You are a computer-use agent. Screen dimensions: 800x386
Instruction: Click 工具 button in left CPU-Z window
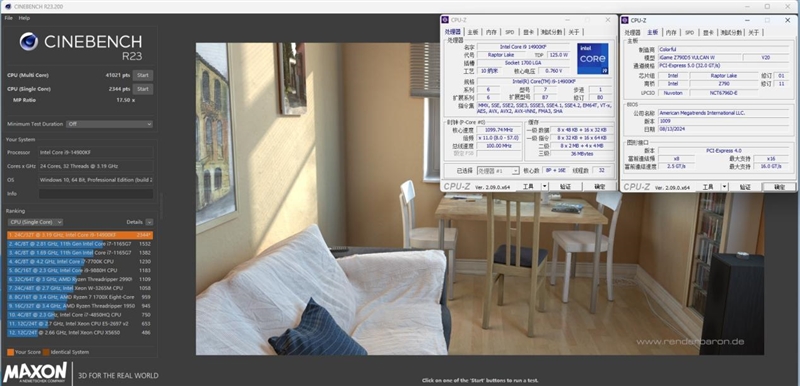pos(528,187)
